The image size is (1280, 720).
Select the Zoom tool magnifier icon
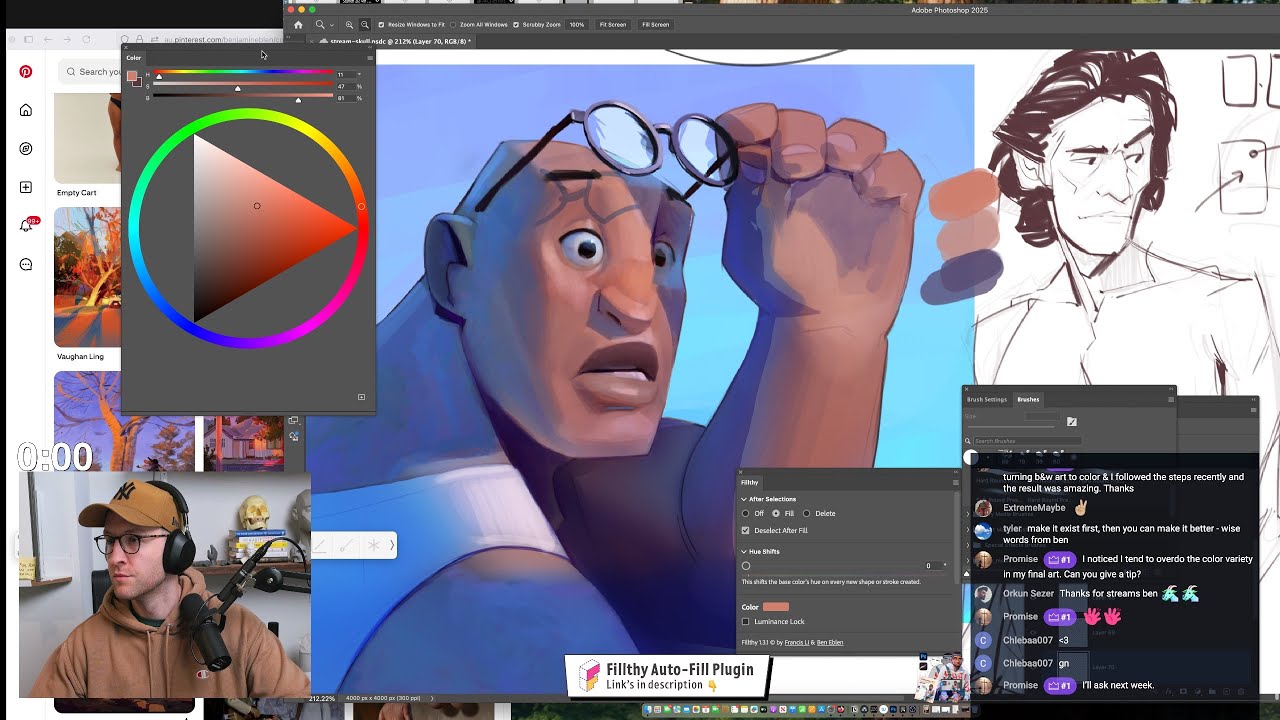point(320,24)
